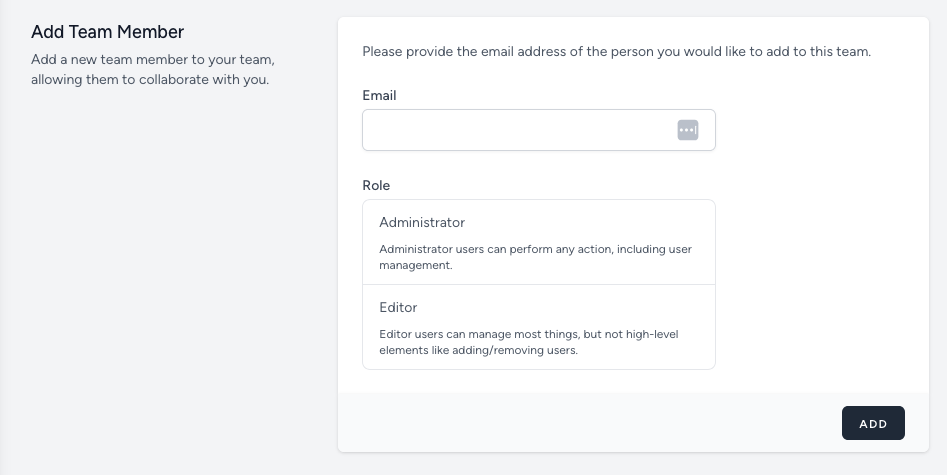Viewport: 947px width, 475px height.
Task: Click the "Add Team Member" heading
Action: point(107,32)
